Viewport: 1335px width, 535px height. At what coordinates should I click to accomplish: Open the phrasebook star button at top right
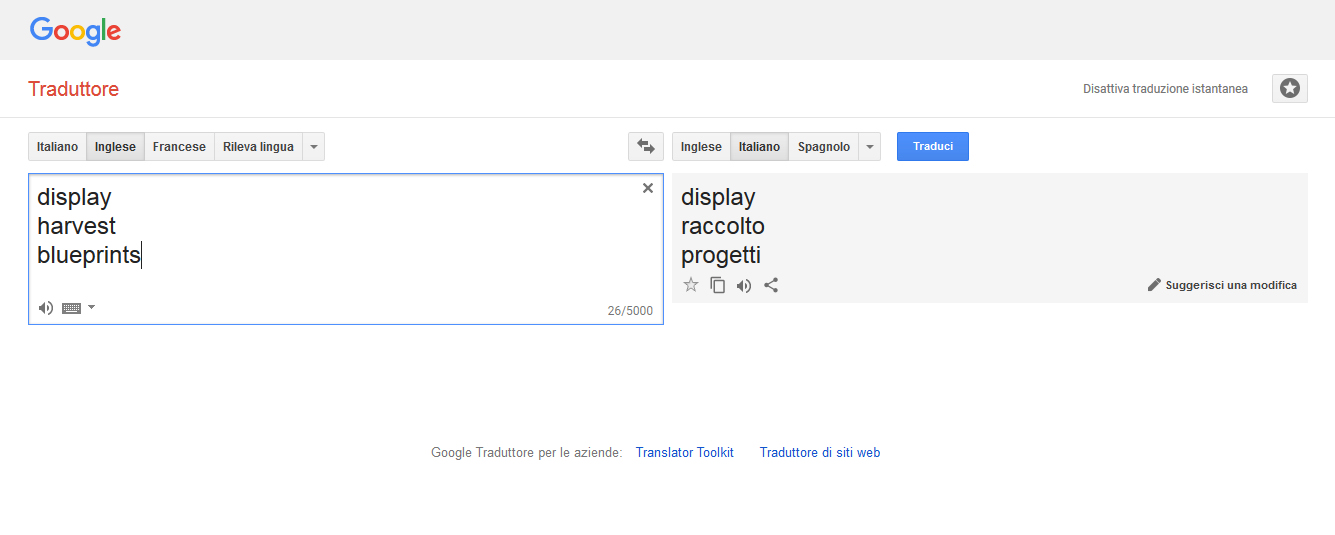[x=1290, y=88]
